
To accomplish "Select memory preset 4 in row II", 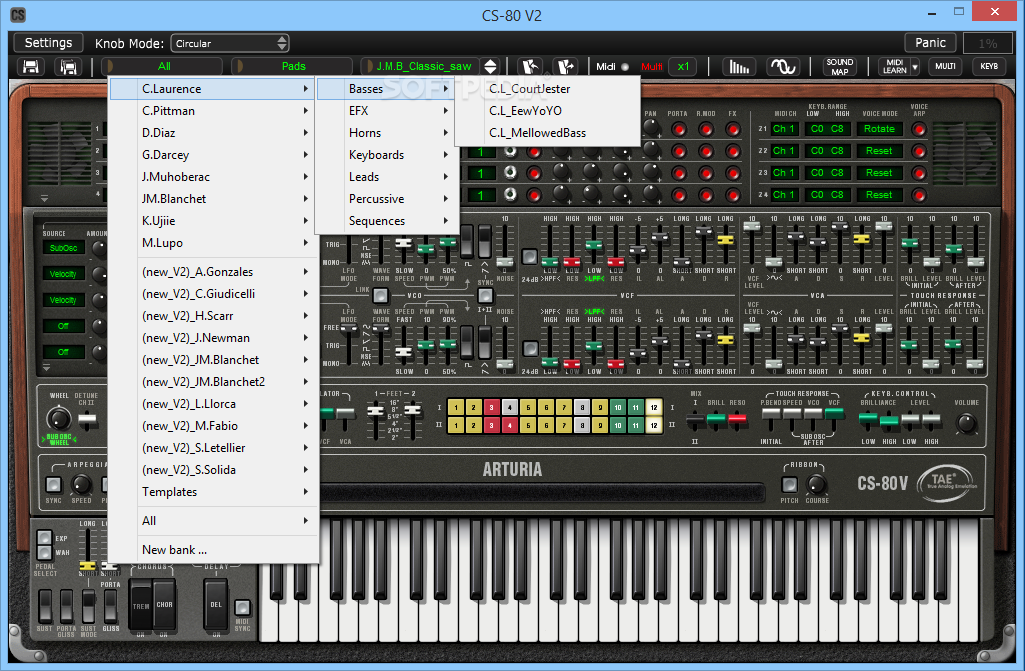I will pos(510,425).
